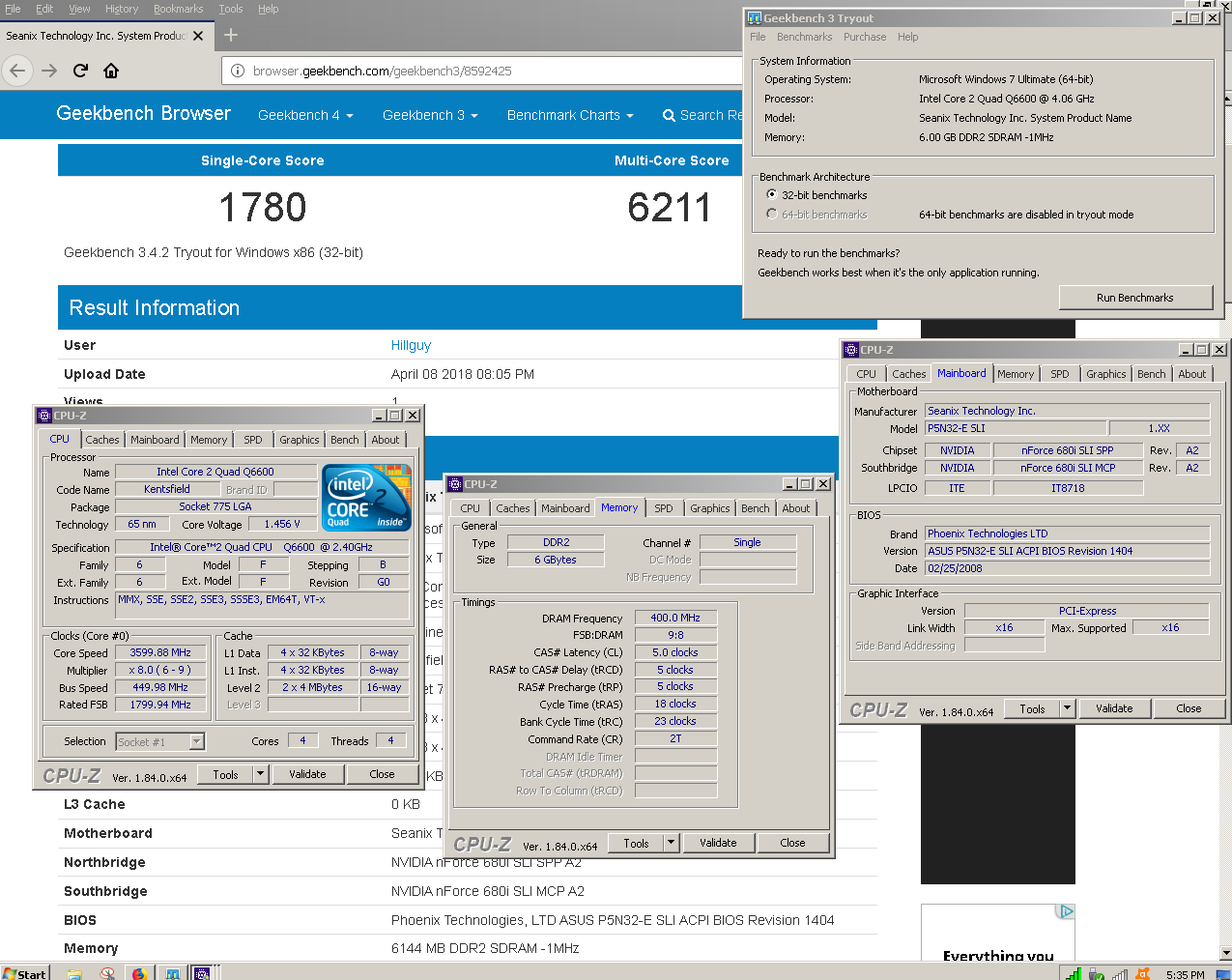Open the Hillguy user link
The height and width of the screenshot is (980, 1232).
tap(411, 345)
